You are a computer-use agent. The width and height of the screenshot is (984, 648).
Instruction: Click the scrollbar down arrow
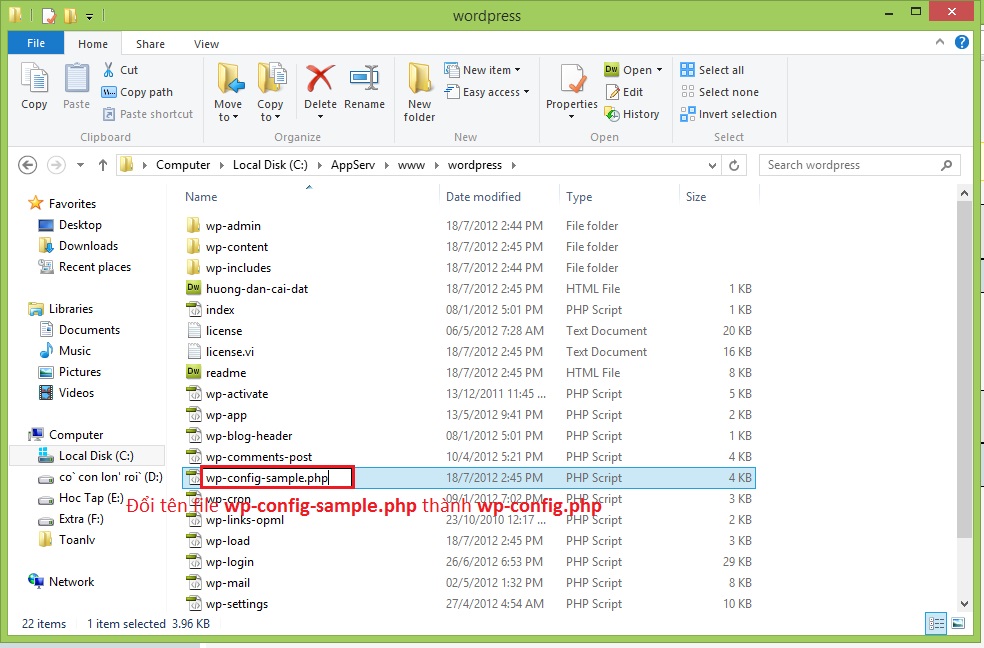[964, 603]
